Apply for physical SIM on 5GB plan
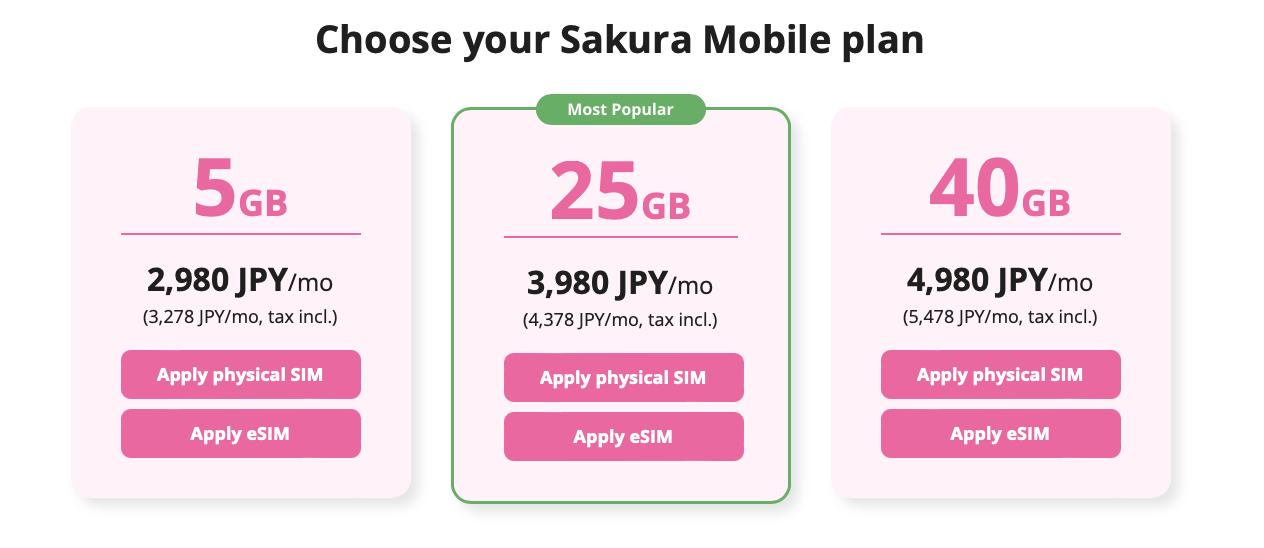 click(240, 375)
